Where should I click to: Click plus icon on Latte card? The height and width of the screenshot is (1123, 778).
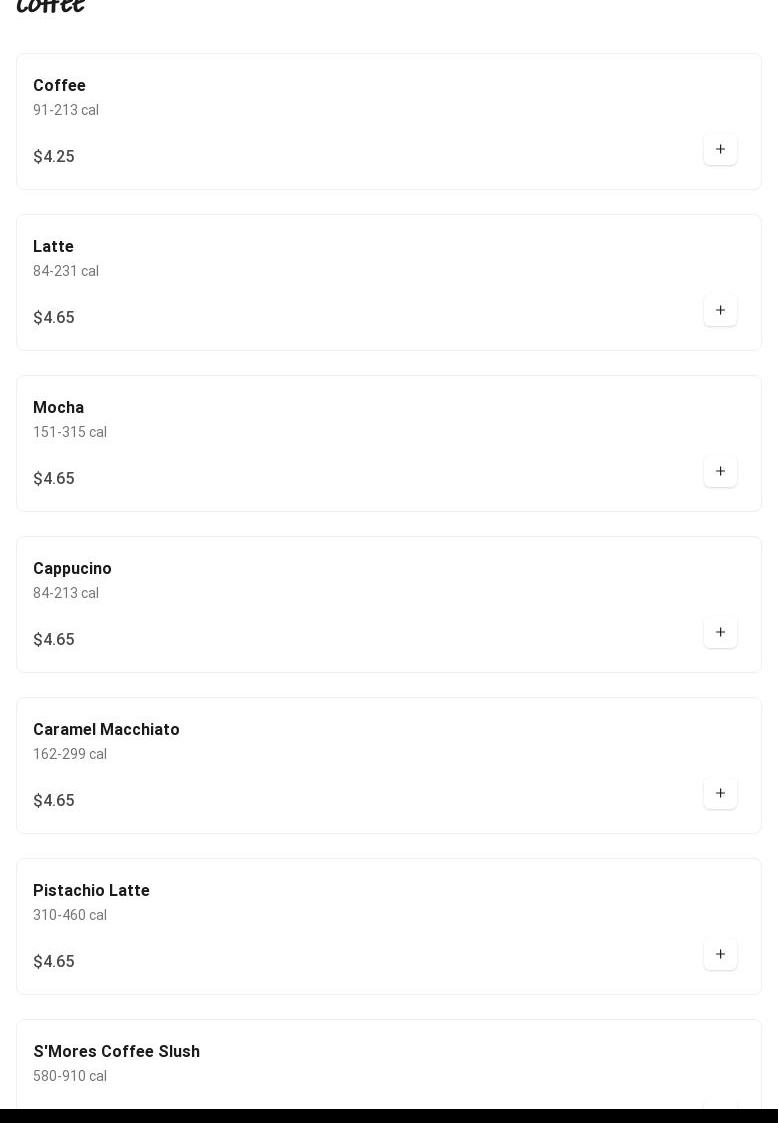(720, 310)
